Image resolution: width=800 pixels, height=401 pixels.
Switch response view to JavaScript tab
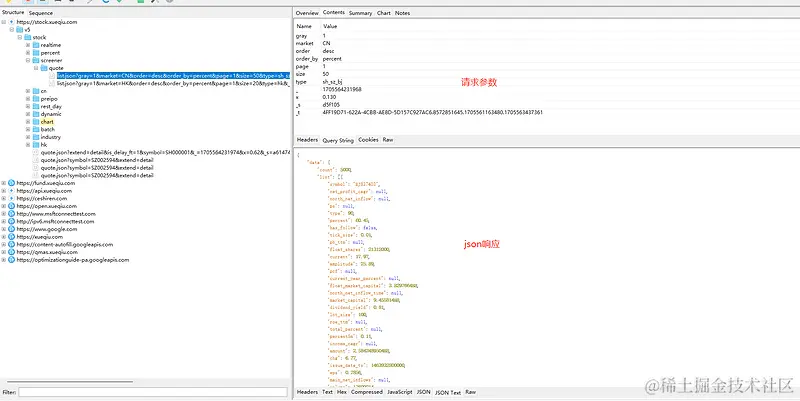click(x=400, y=392)
